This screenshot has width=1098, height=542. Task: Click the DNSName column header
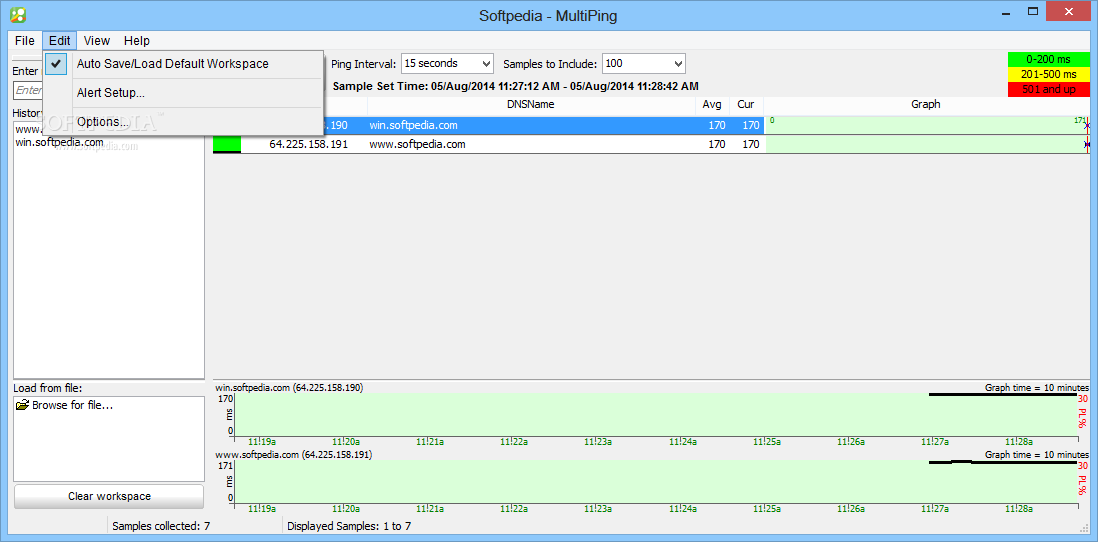point(531,104)
